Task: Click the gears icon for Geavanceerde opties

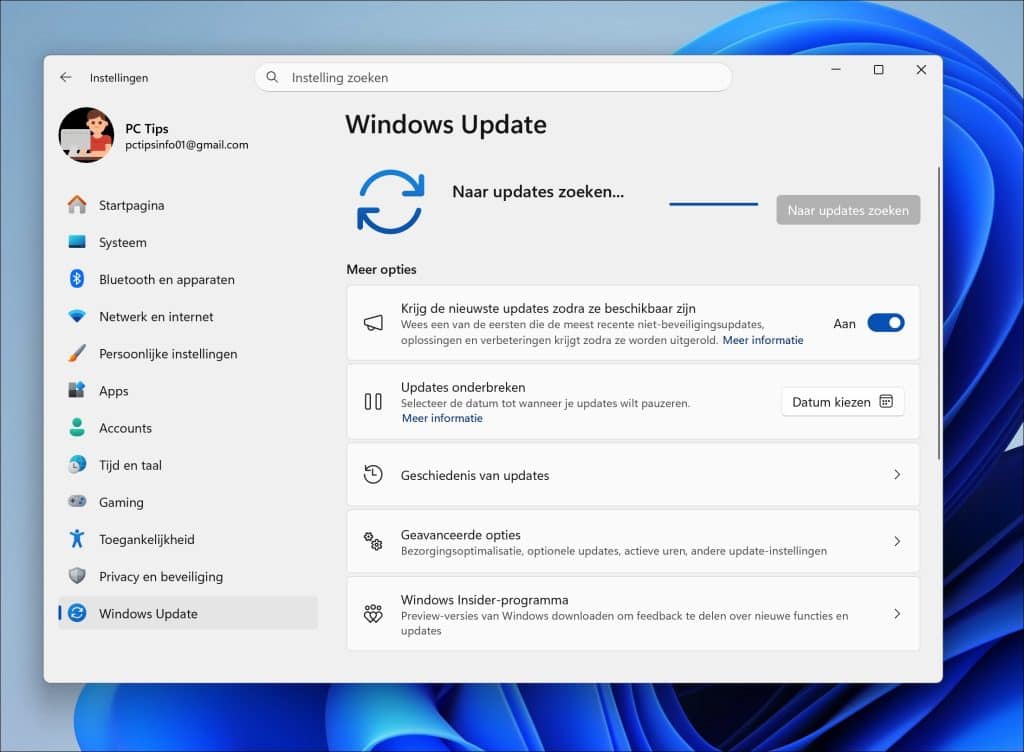Action: point(373,541)
